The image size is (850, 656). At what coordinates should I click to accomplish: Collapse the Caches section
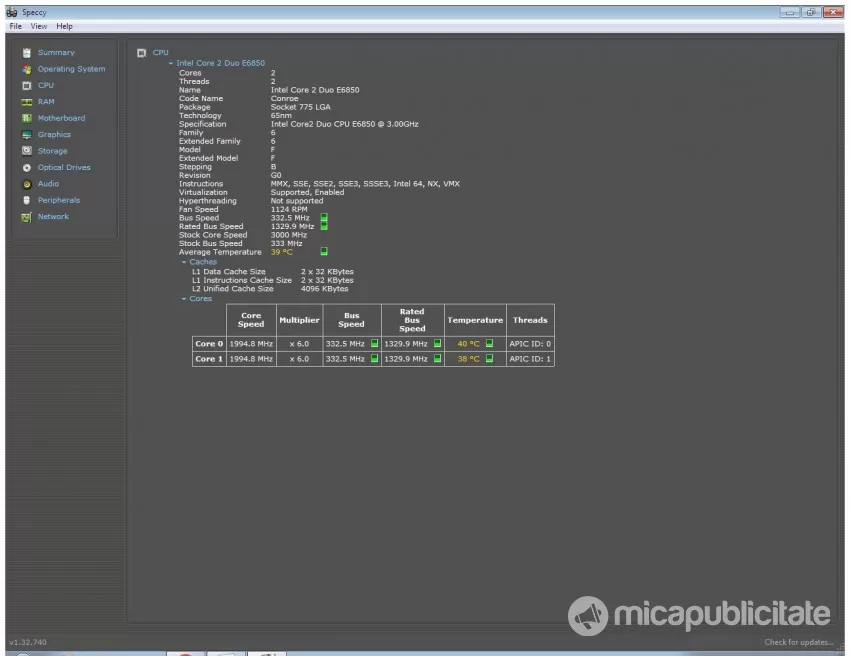click(x=184, y=262)
